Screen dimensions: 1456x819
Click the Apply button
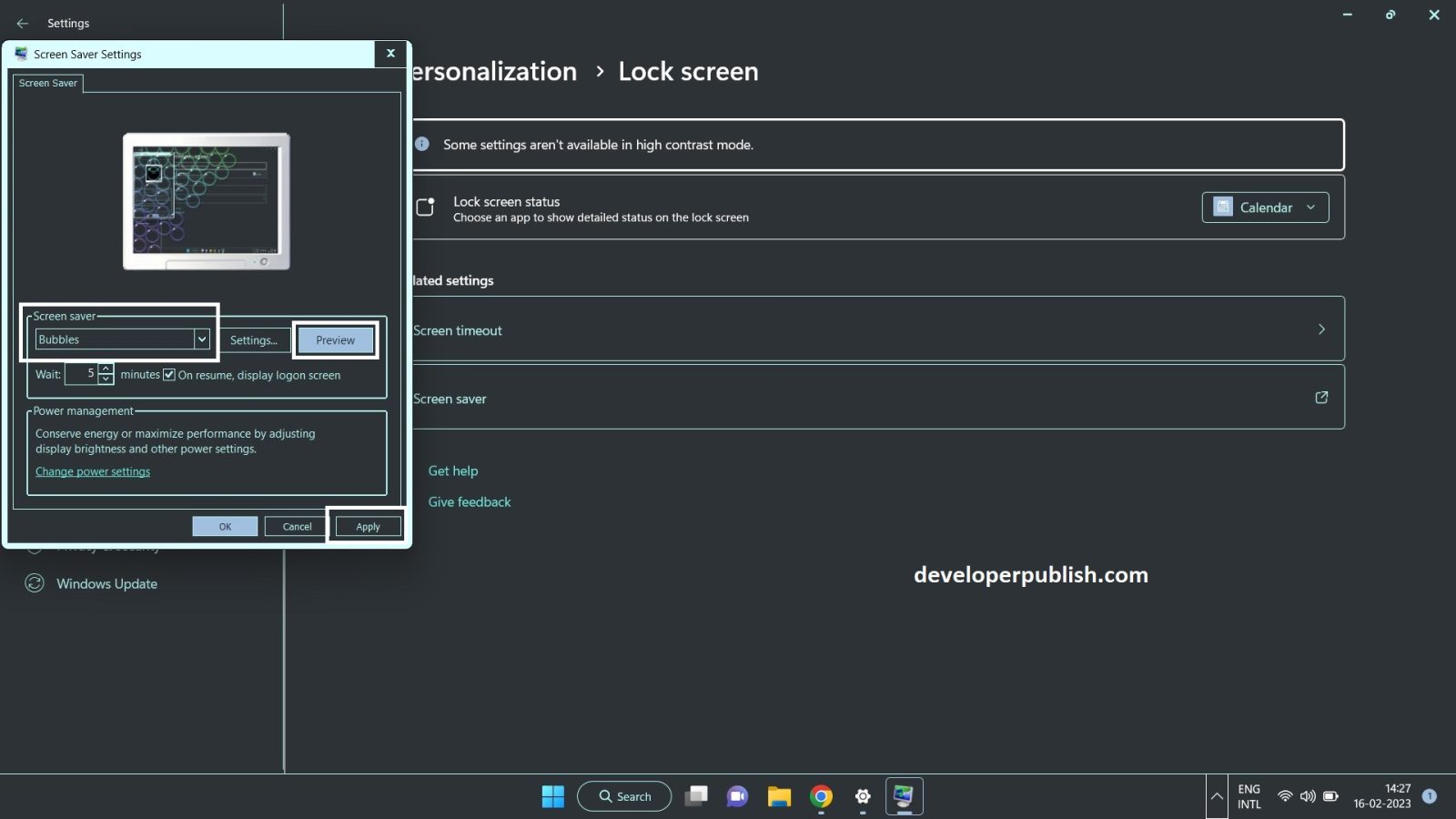coord(367,526)
